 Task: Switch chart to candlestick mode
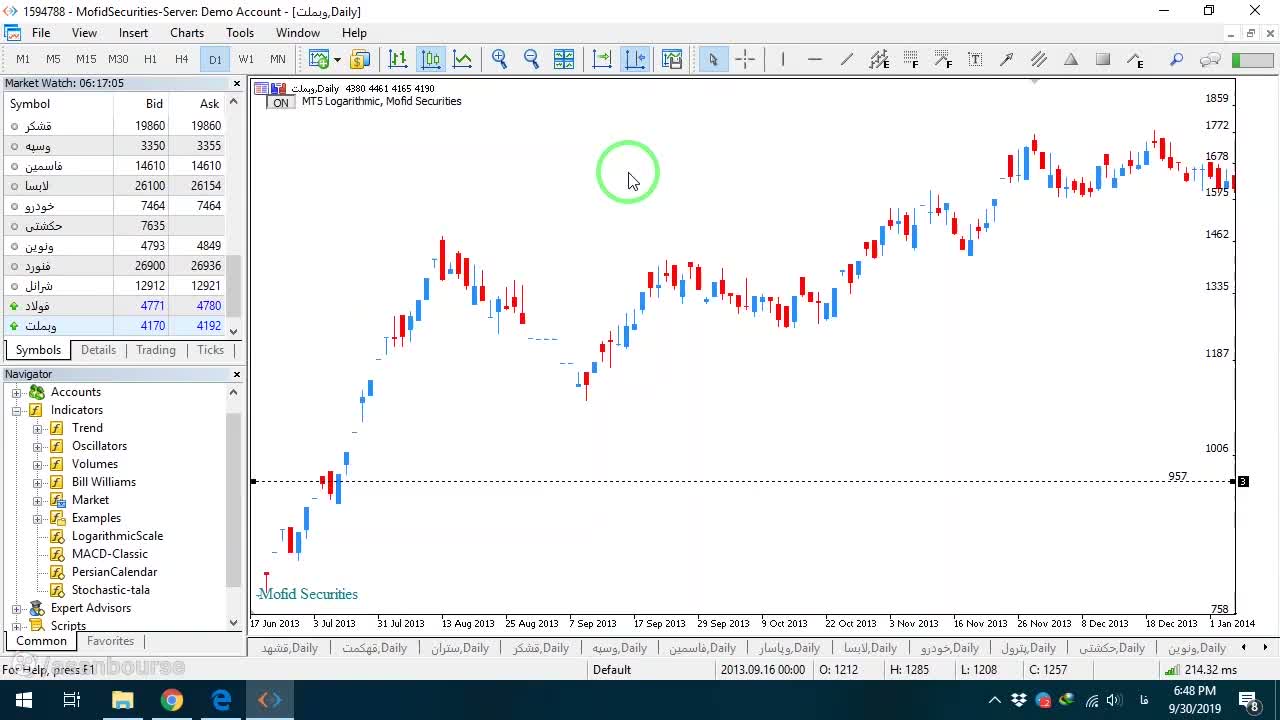431,59
